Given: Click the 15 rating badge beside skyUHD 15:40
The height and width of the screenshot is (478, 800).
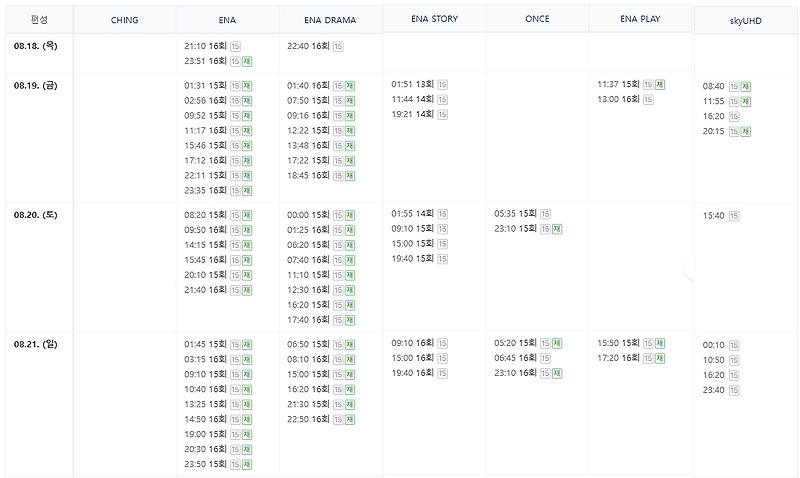Looking at the screenshot, I should pyautogui.click(x=734, y=216).
